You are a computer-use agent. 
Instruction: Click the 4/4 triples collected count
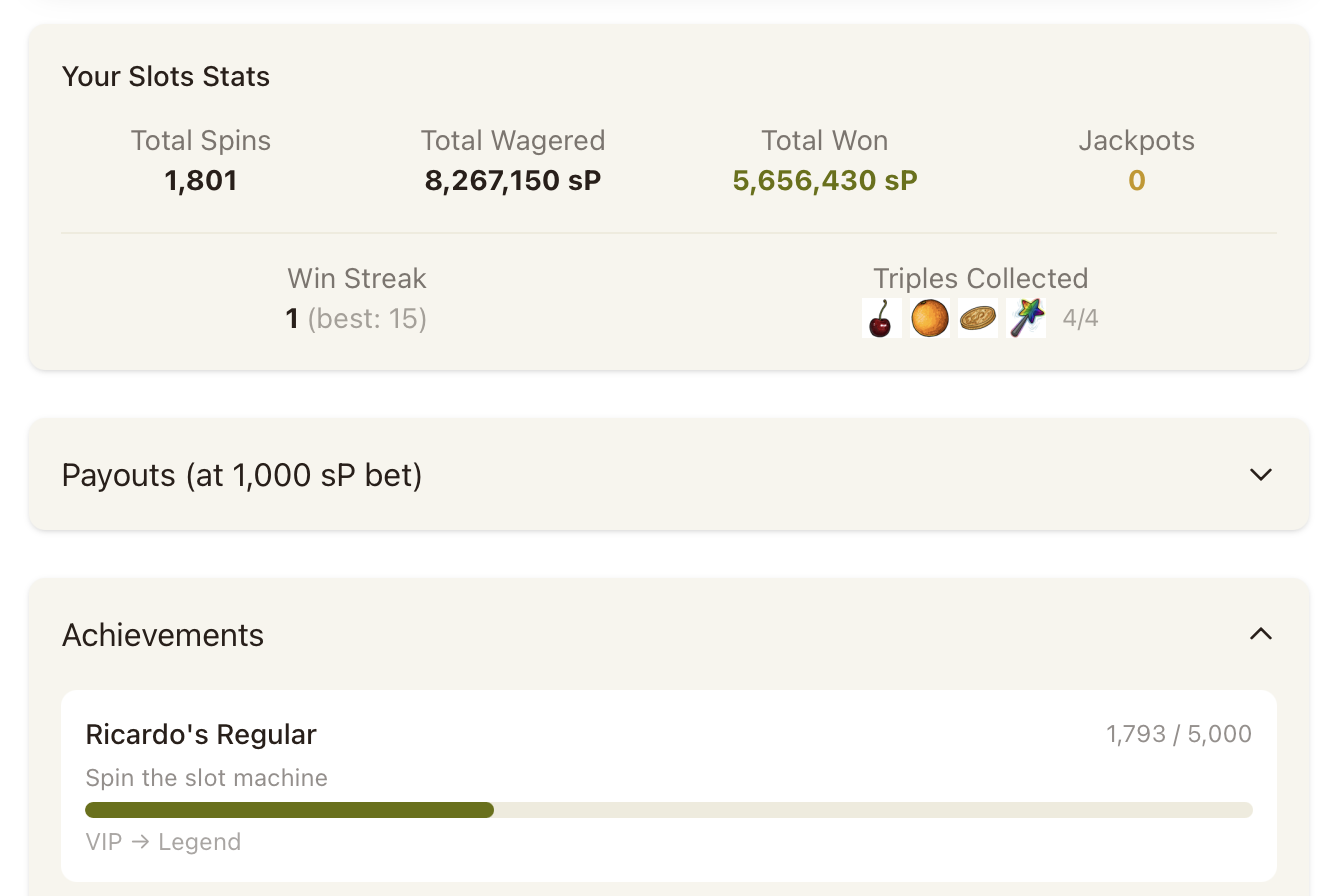1080,319
